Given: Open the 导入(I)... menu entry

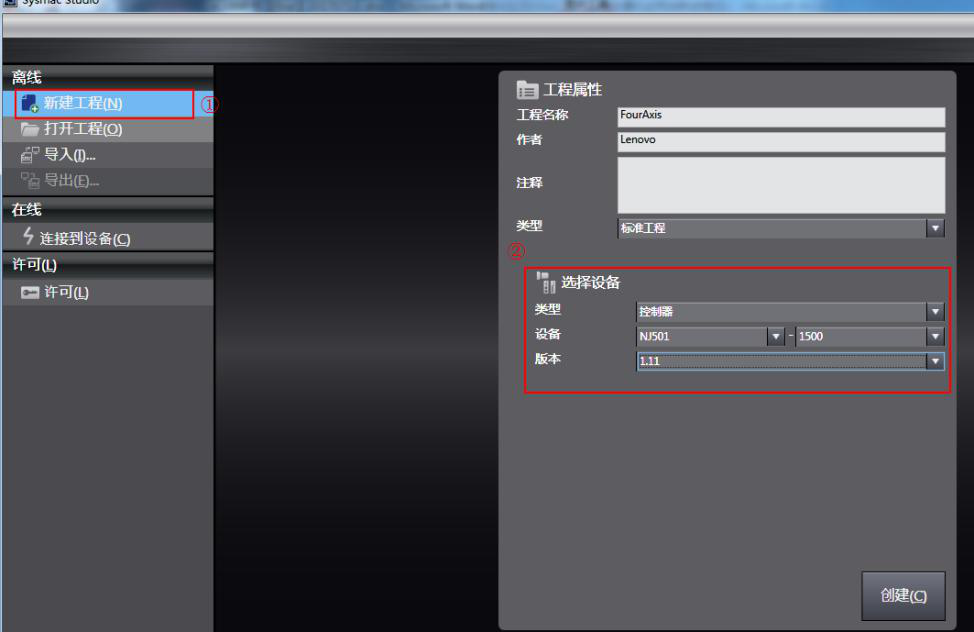Looking at the screenshot, I should (x=108, y=155).
